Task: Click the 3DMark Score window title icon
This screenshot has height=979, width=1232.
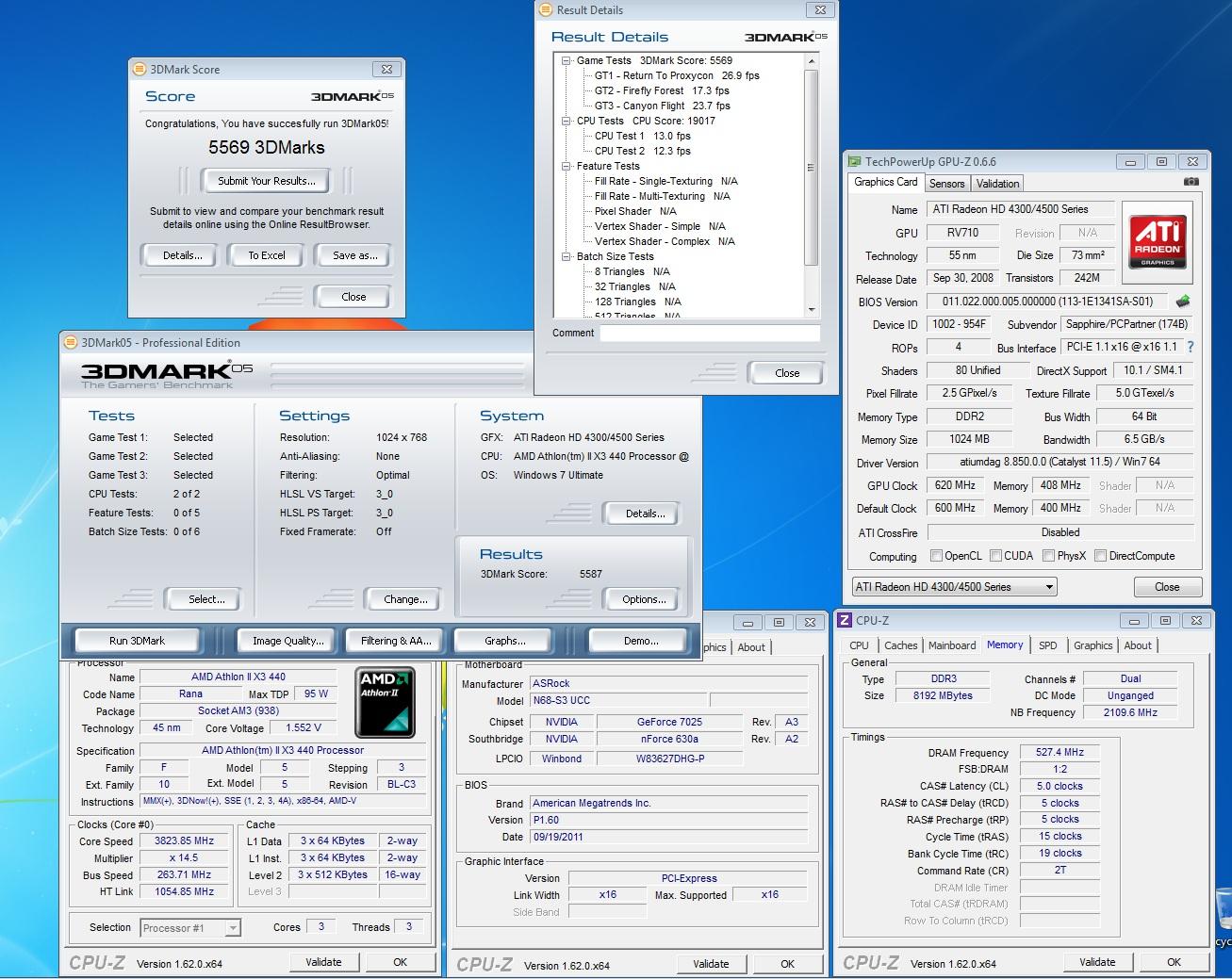Action: [140, 69]
